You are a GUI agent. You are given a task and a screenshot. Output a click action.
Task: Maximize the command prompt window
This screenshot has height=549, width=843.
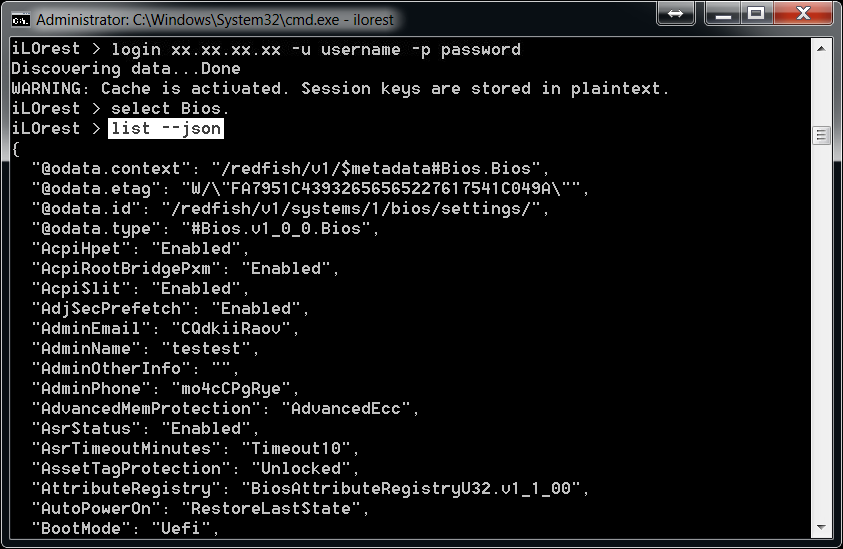(x=755, y=14)
